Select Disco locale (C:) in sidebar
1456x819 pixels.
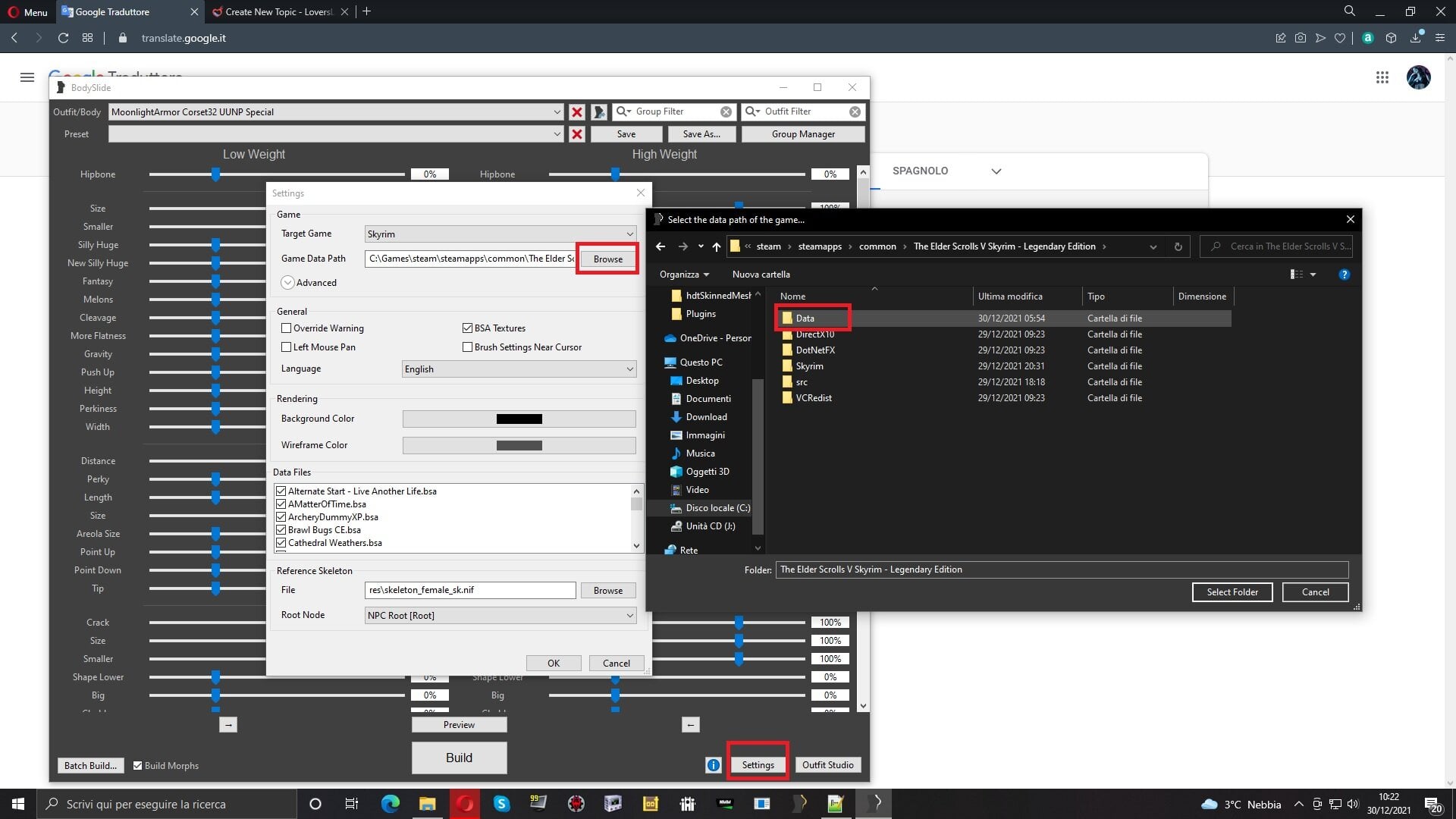[710, 508]
